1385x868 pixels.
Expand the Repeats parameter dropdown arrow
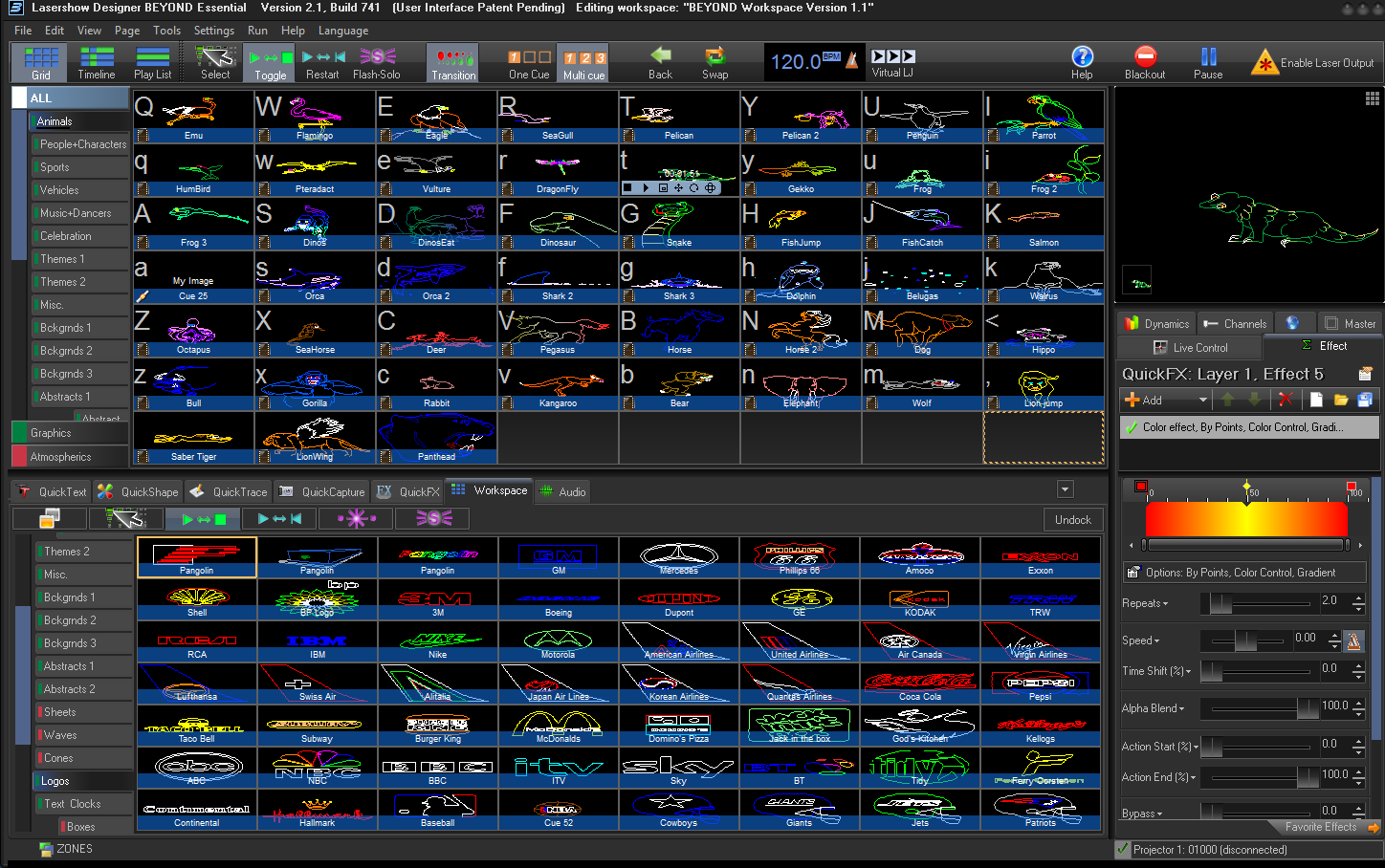click(x=1166, y=604)
